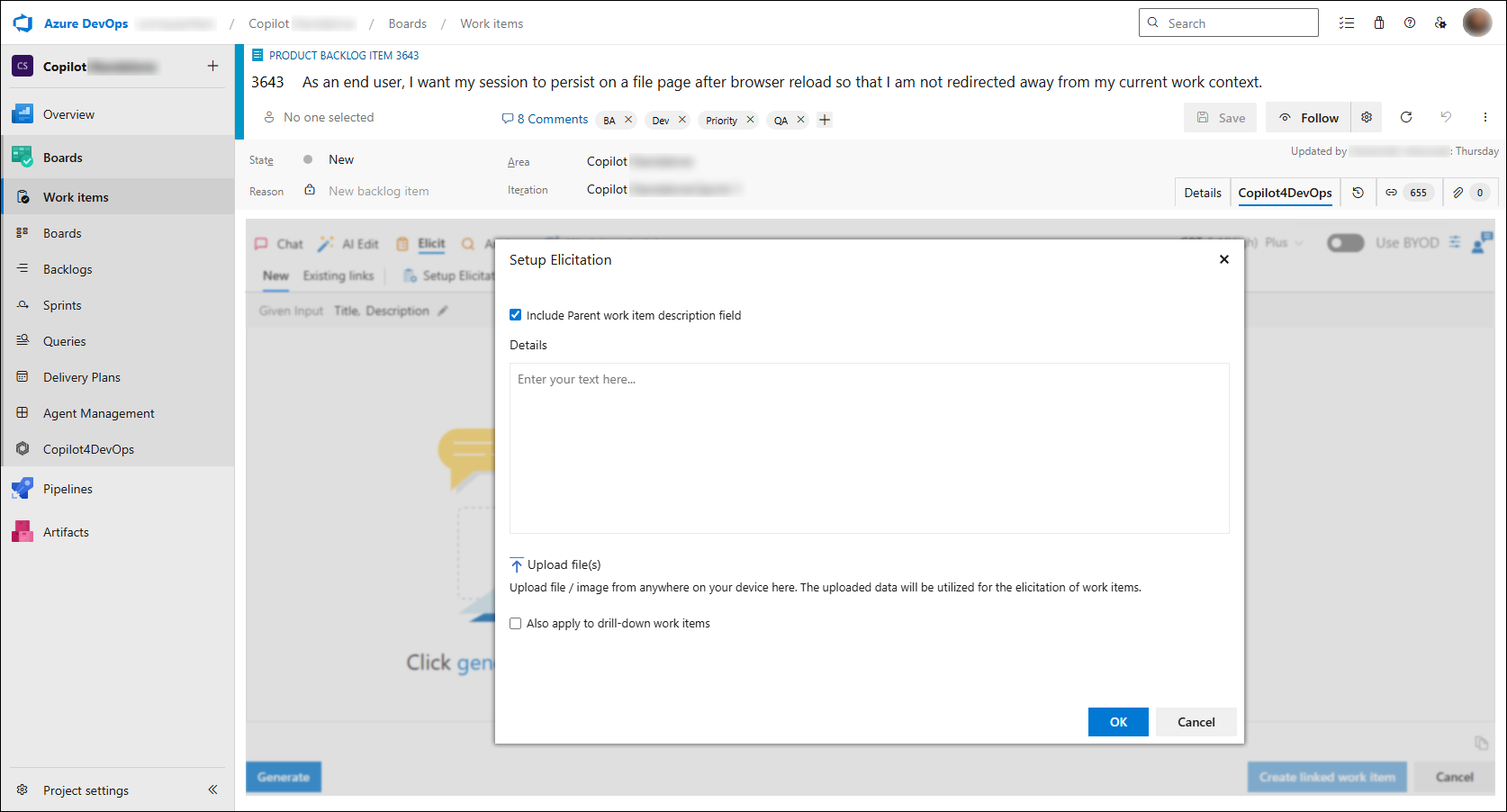This screenshot has width=1507, height=812.
Task: Click the Save button
Action: [1220, 118]
